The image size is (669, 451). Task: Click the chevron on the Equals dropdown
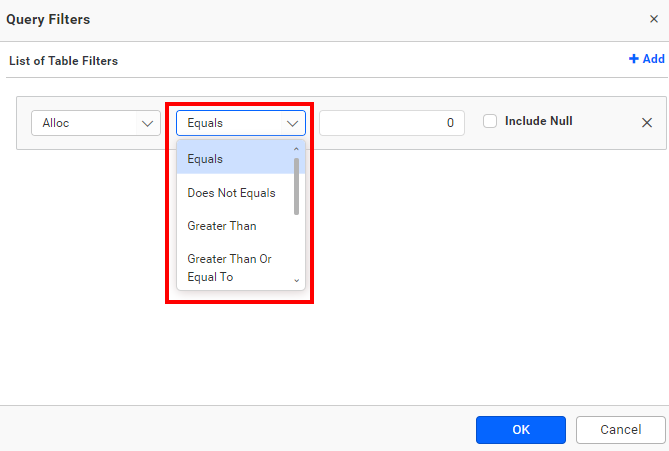coord(293,123)
